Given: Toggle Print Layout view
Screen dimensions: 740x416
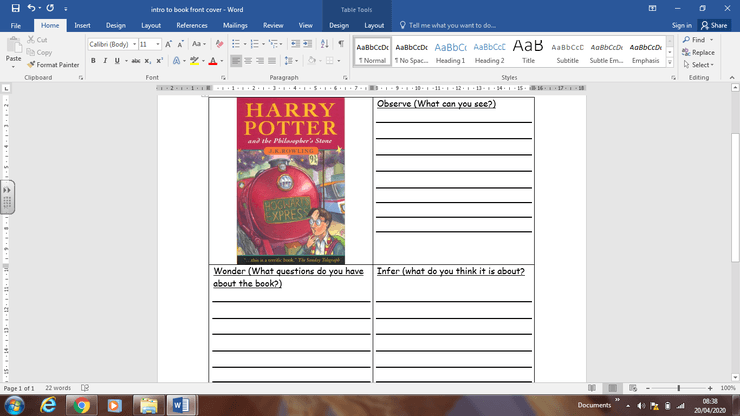Looking at the screenshot, I should pyautogui.click(x=613, y=388).
